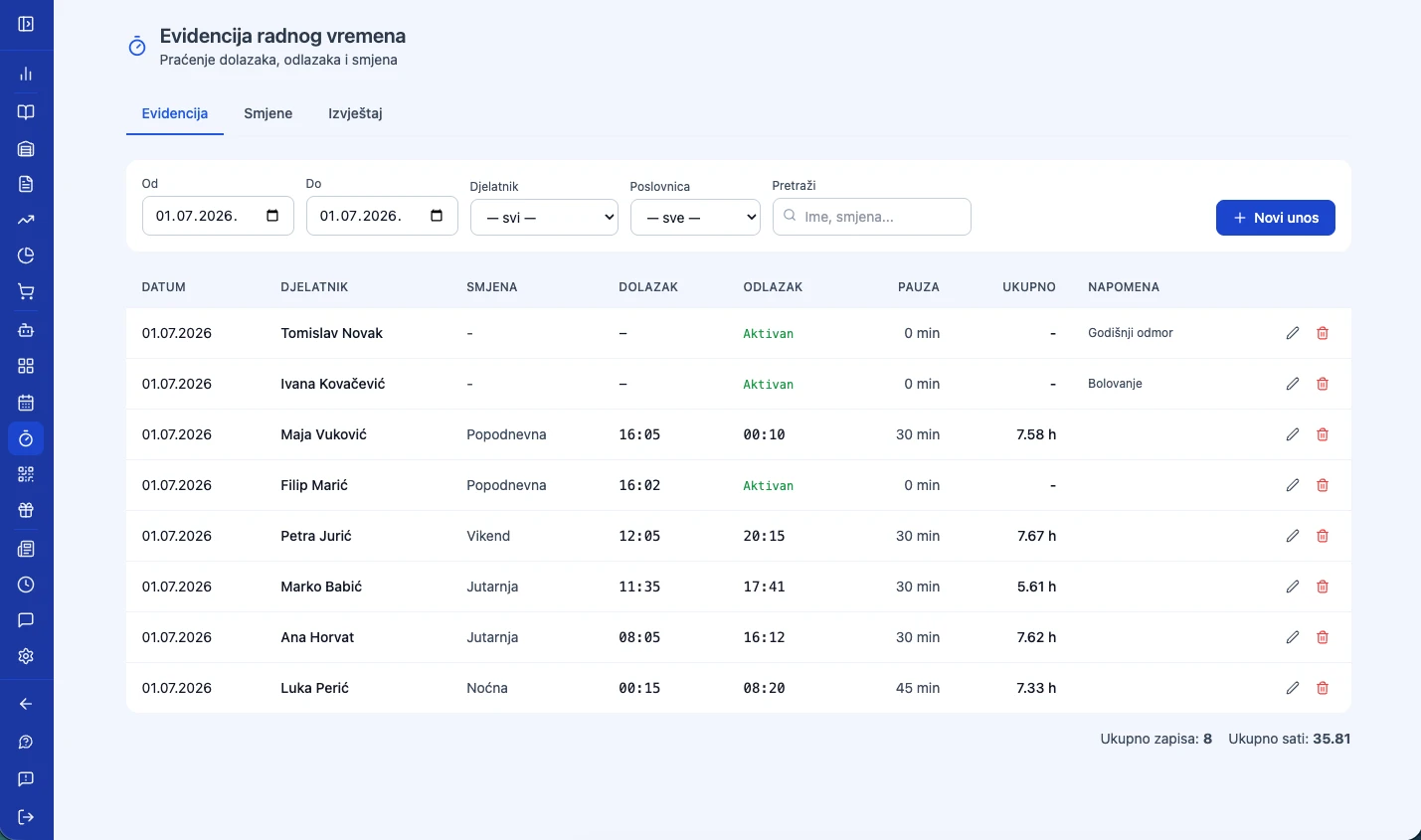Open the QR code sidebar icon
Viewport: 1421px width, 840px height.
26,475
